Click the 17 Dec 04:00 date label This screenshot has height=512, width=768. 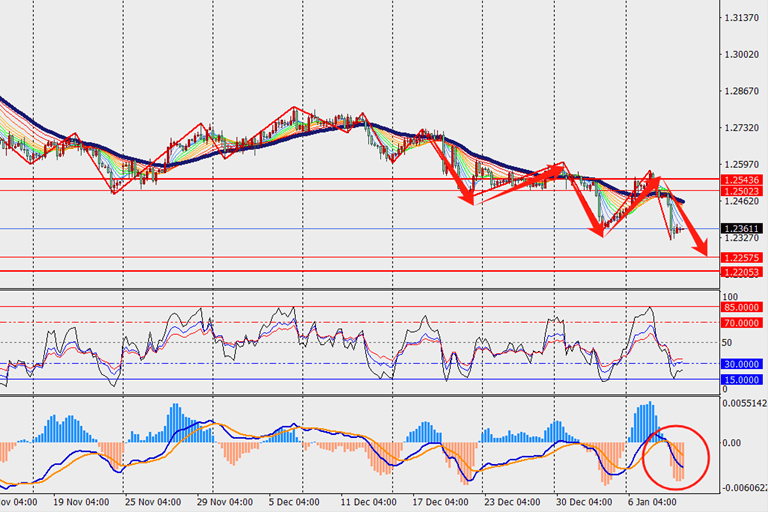point(440,502)
